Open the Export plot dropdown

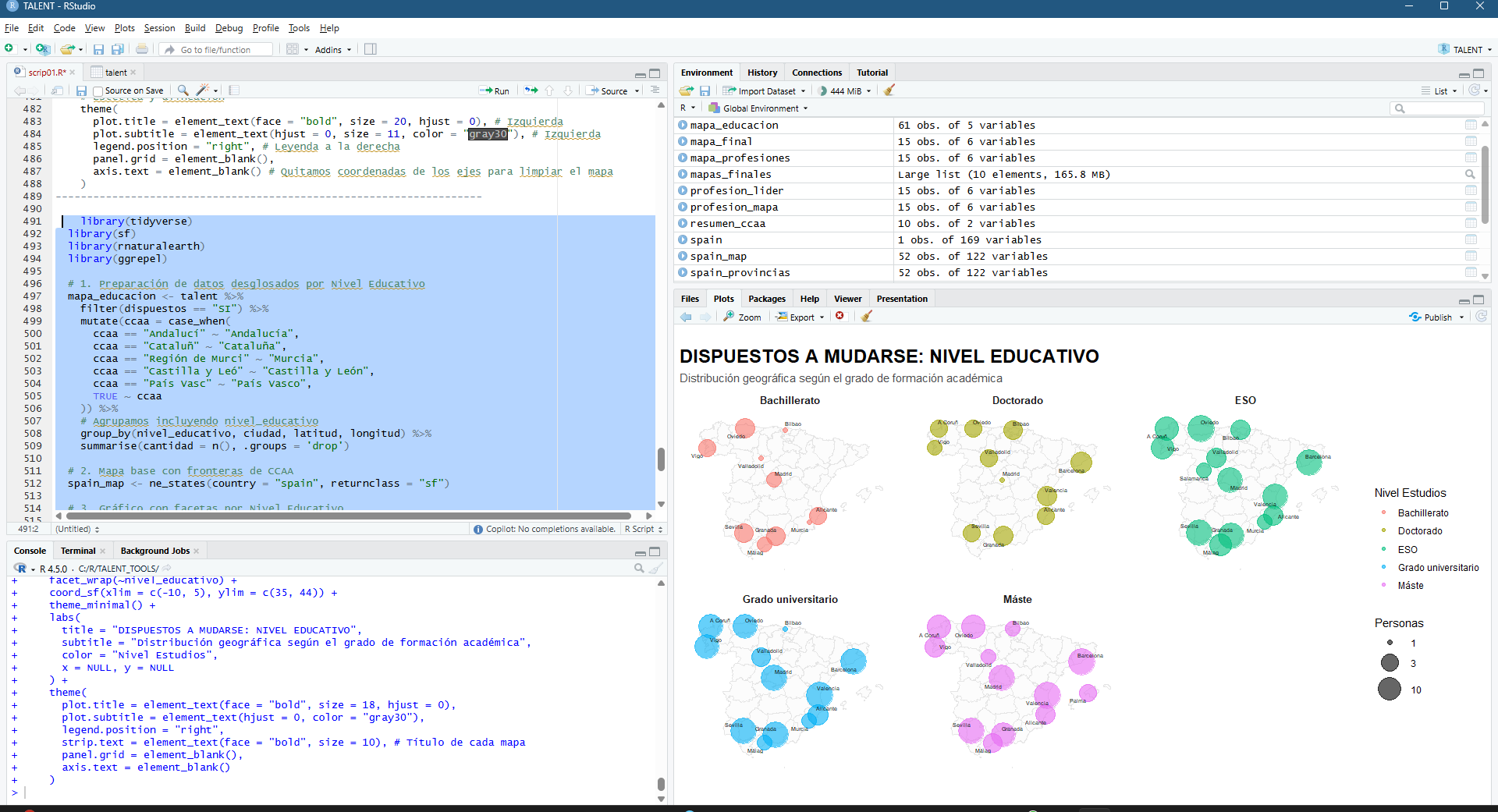801,317
